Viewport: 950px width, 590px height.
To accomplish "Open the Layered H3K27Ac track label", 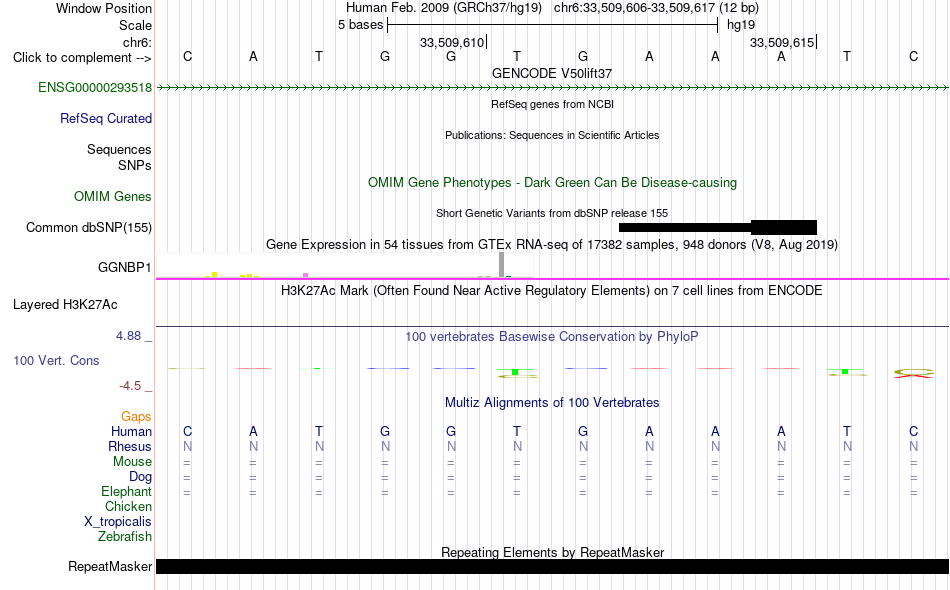I will point(65,305).
